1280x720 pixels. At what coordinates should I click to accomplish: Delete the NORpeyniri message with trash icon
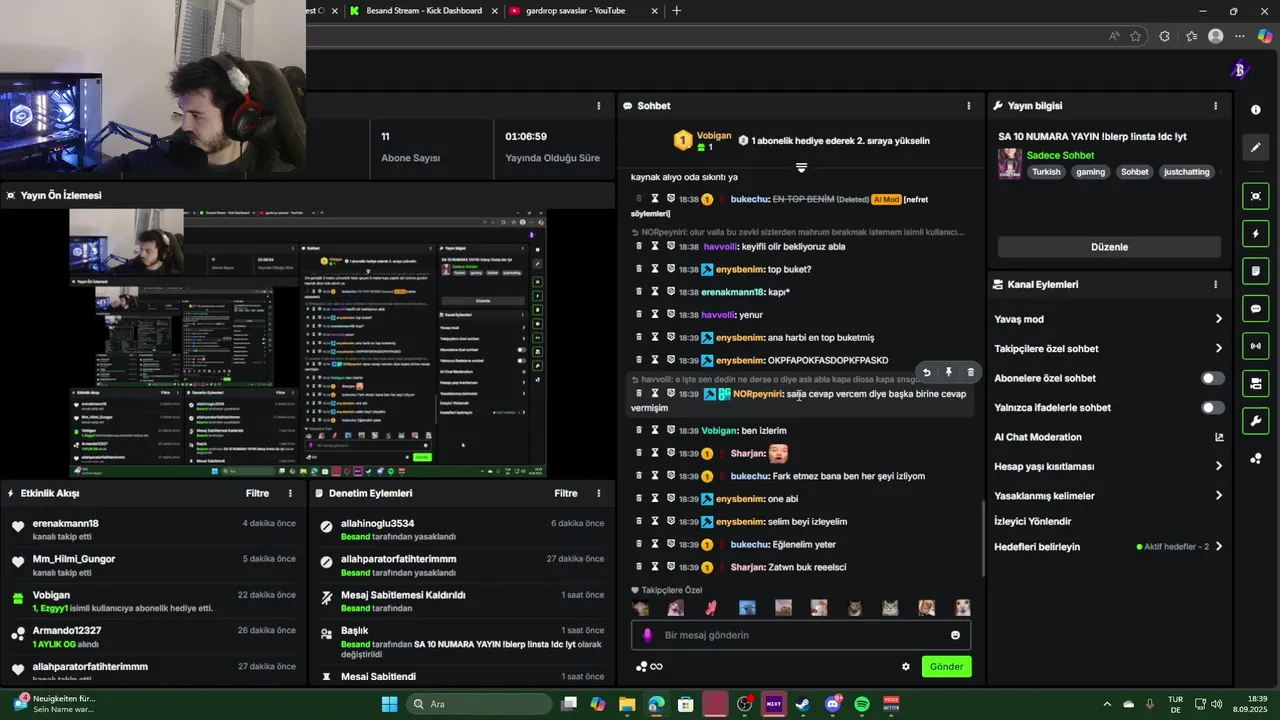pos(970,372)
